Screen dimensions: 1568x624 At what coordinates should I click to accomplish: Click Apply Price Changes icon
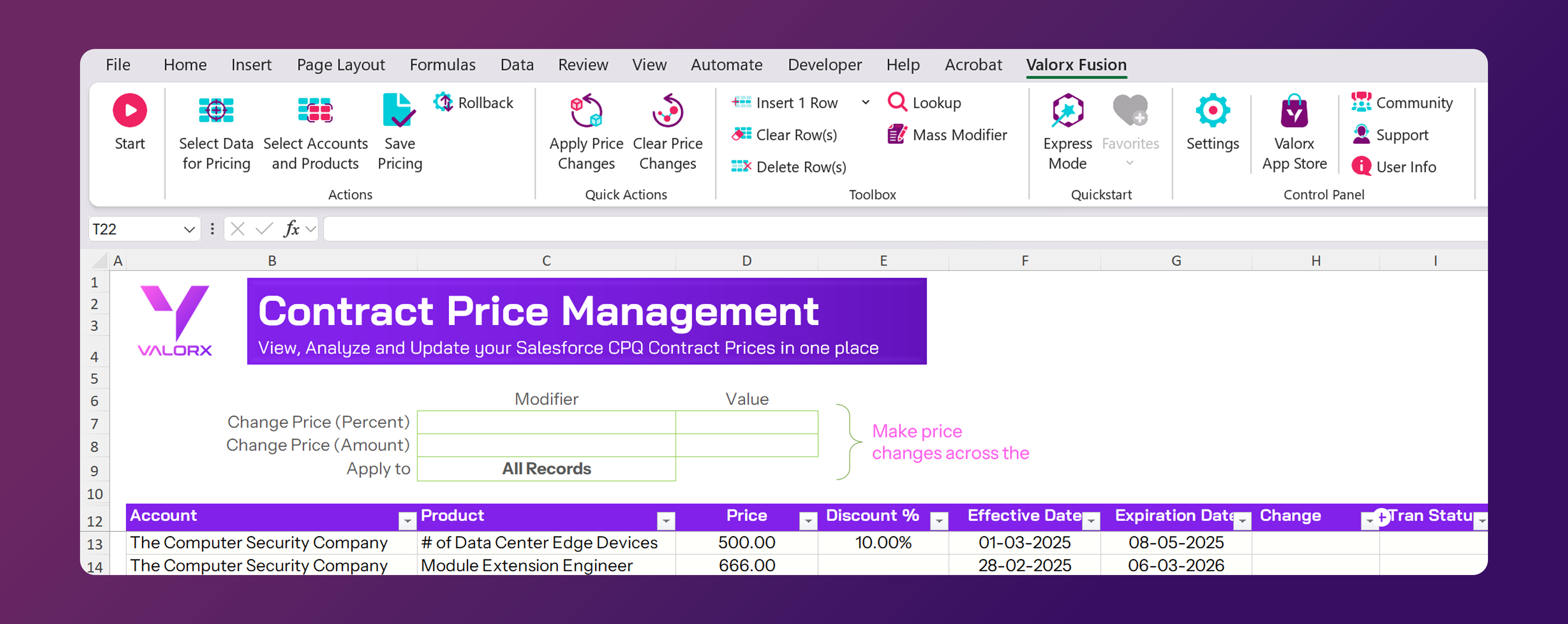(x=586, y=111)
